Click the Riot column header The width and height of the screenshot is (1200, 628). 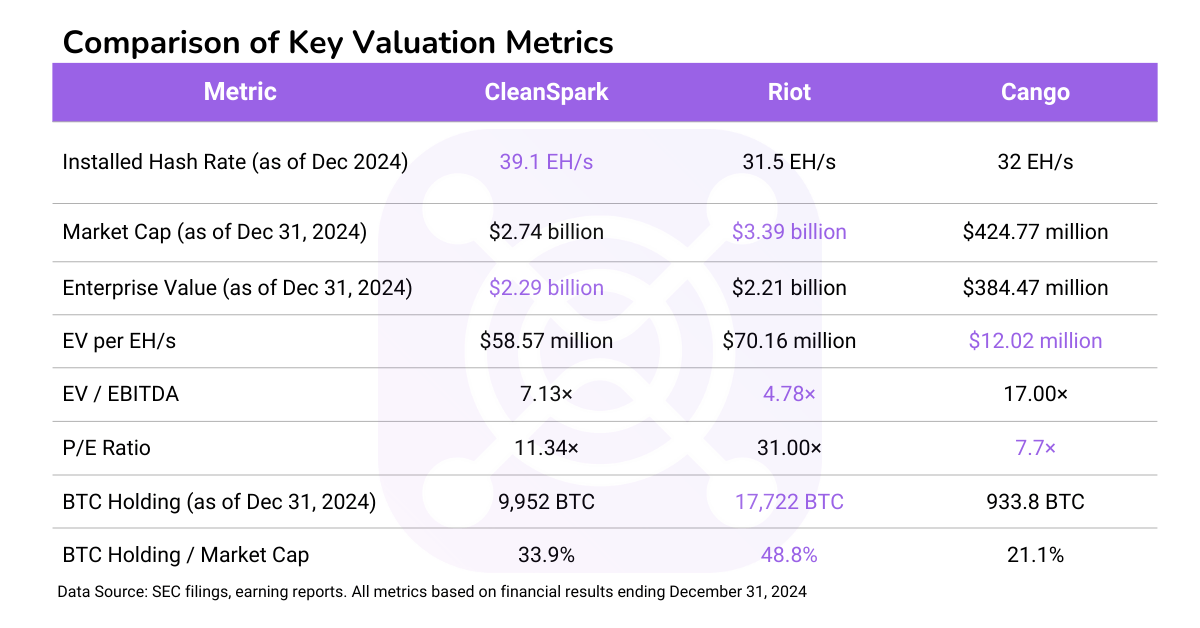789,92
